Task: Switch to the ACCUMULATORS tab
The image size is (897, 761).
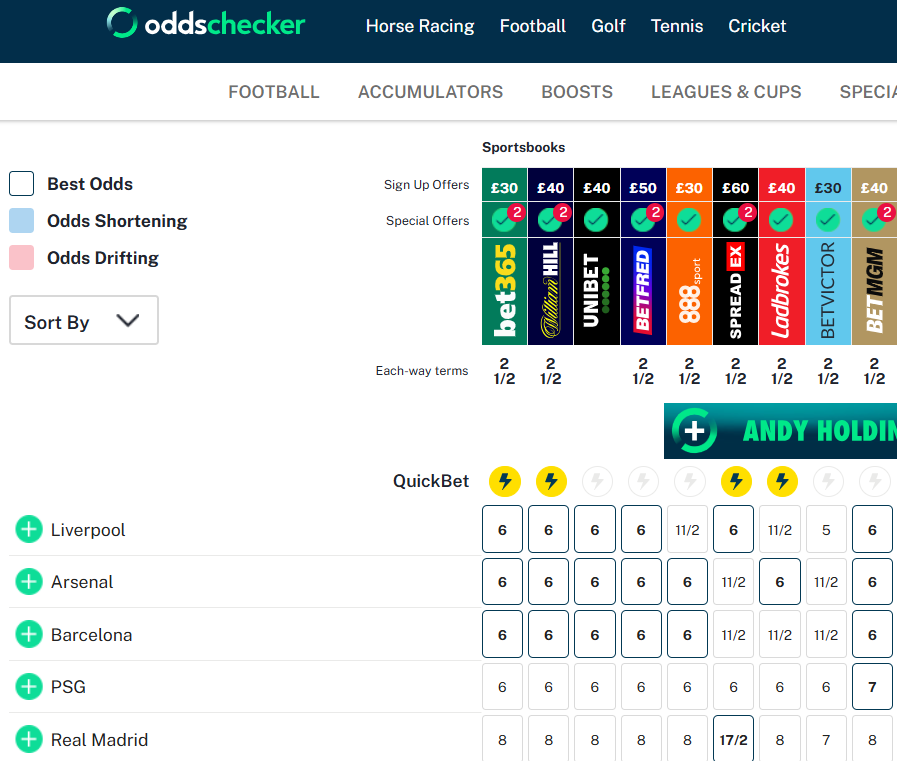Action: point(430,92)
